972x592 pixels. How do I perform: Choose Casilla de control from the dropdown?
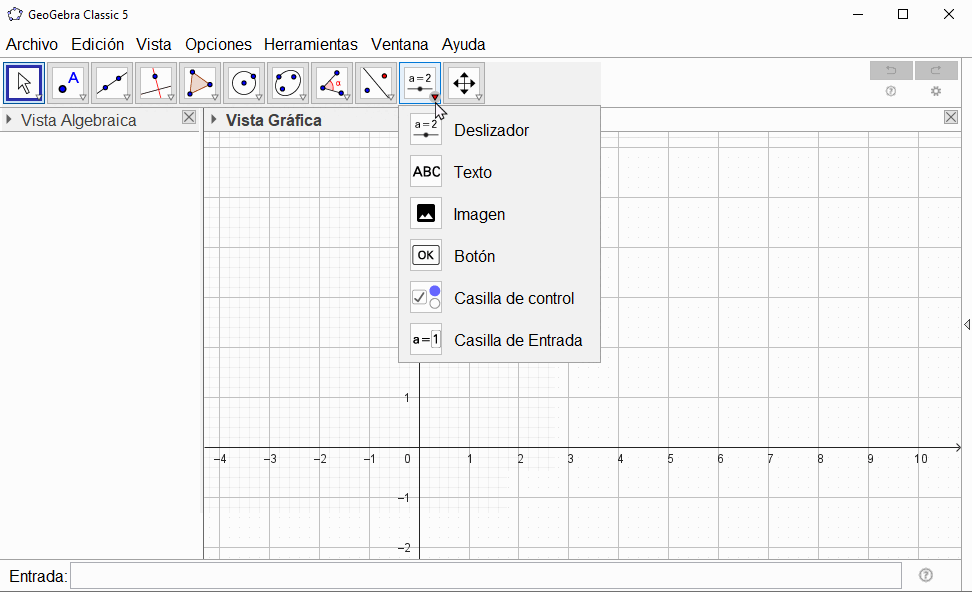tap(513, 298)
